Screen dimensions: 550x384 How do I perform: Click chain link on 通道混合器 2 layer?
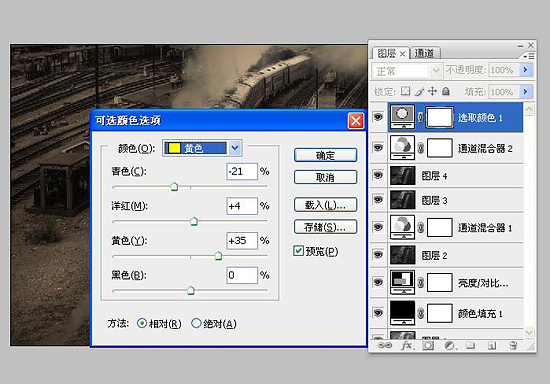click(421, 148)
